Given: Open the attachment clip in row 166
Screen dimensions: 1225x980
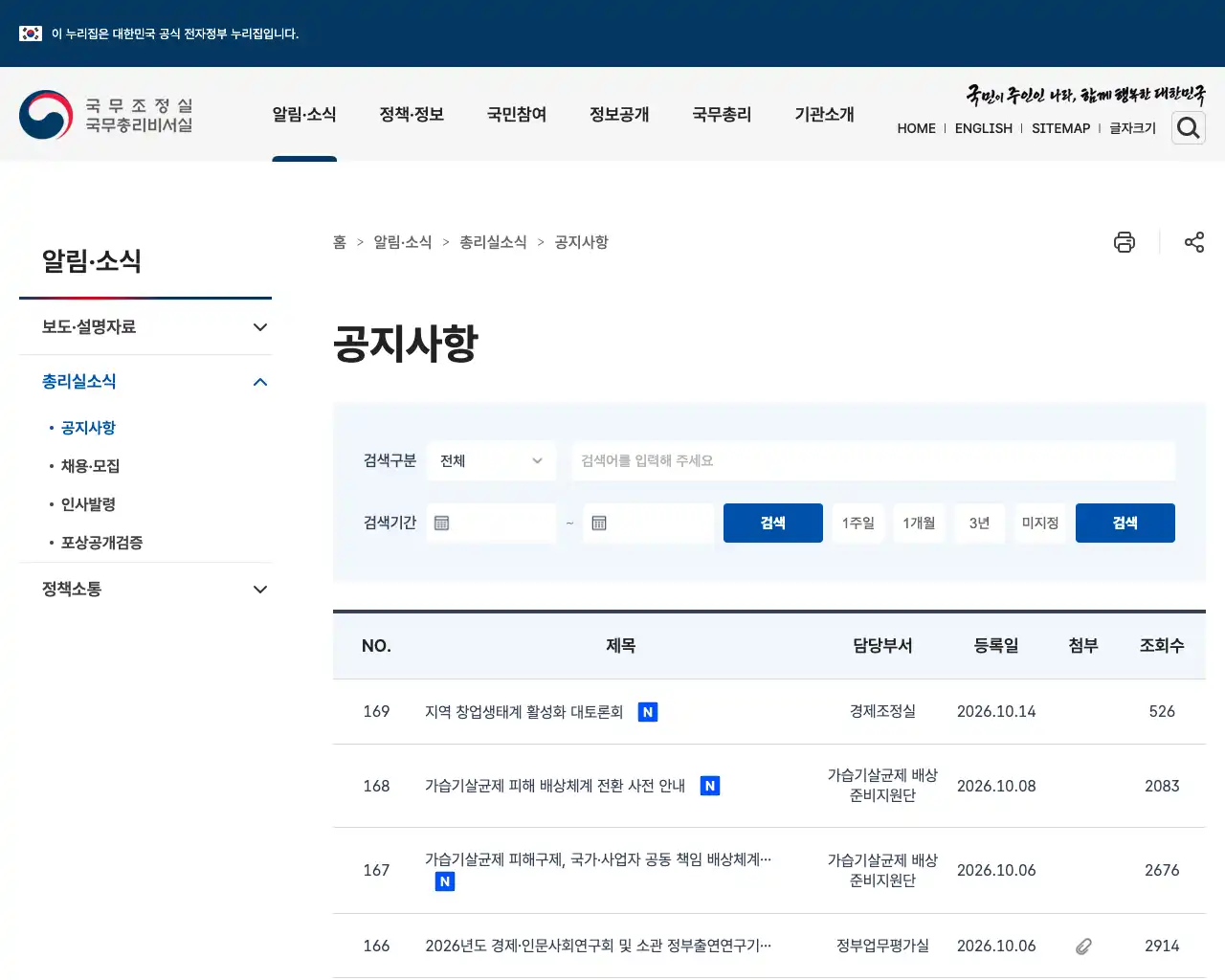Looking at the screenshot, I should [1083, 947].
